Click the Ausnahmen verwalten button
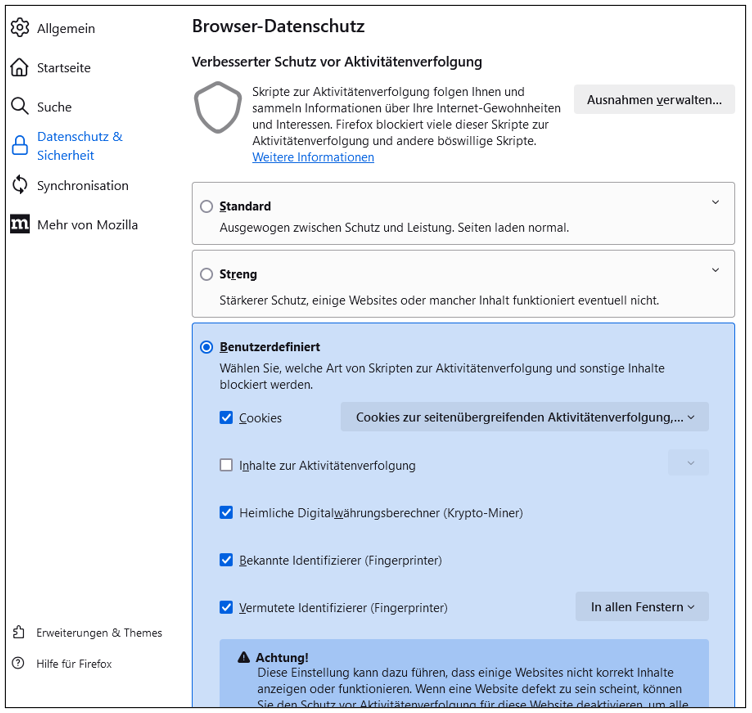 (654, 100)
